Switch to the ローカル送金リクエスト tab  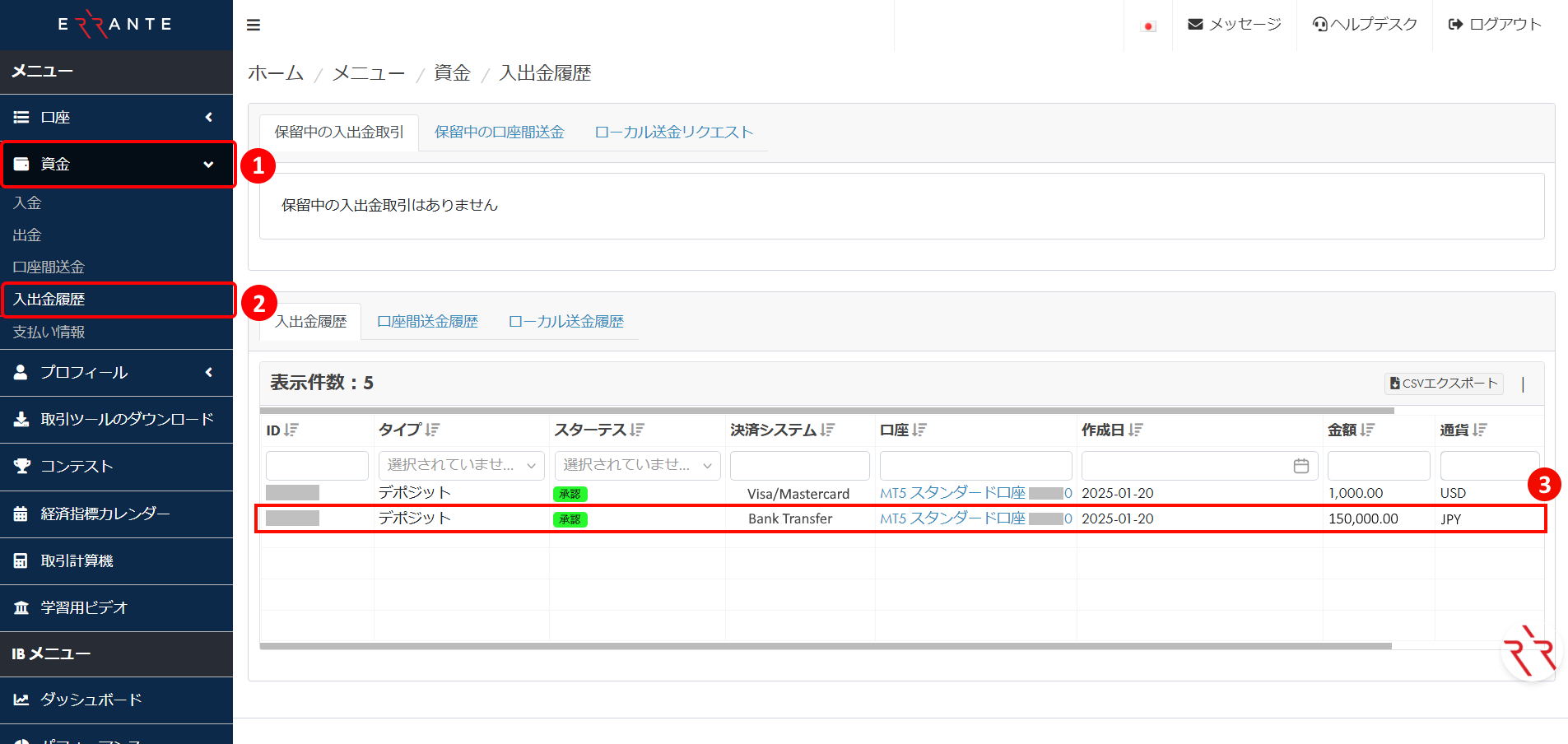673,132
